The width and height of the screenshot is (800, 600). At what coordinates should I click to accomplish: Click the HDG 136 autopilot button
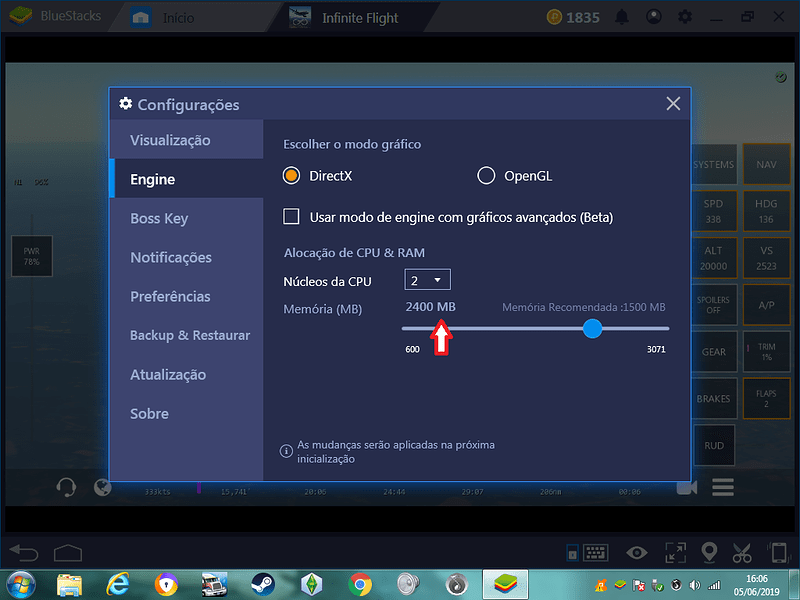click(766, 211)
